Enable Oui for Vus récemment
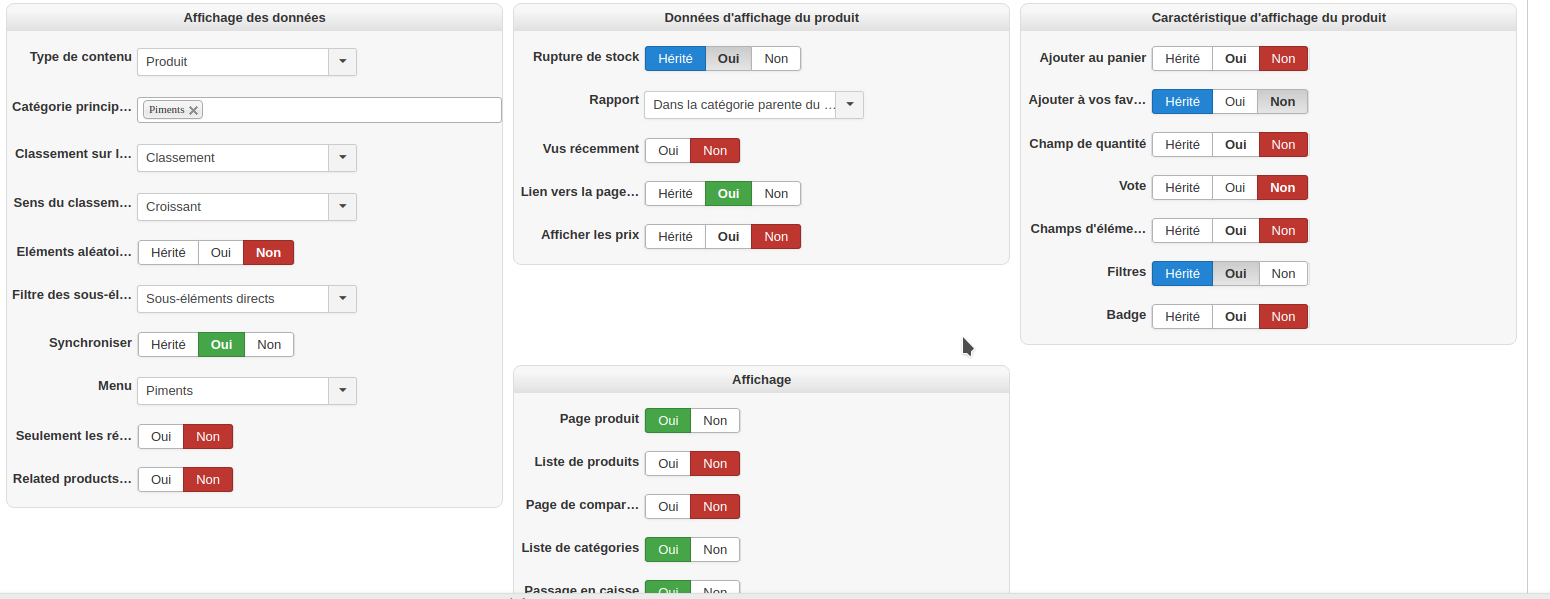Viewport: 1550px width, 599px height. (x=668, y=151)
